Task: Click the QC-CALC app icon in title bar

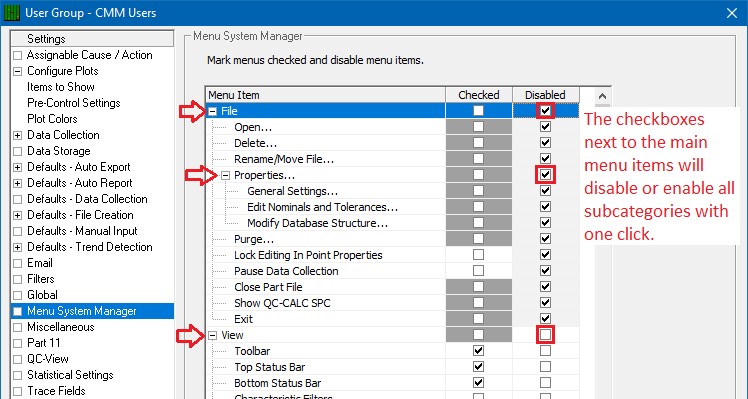Action: (11, 12)
